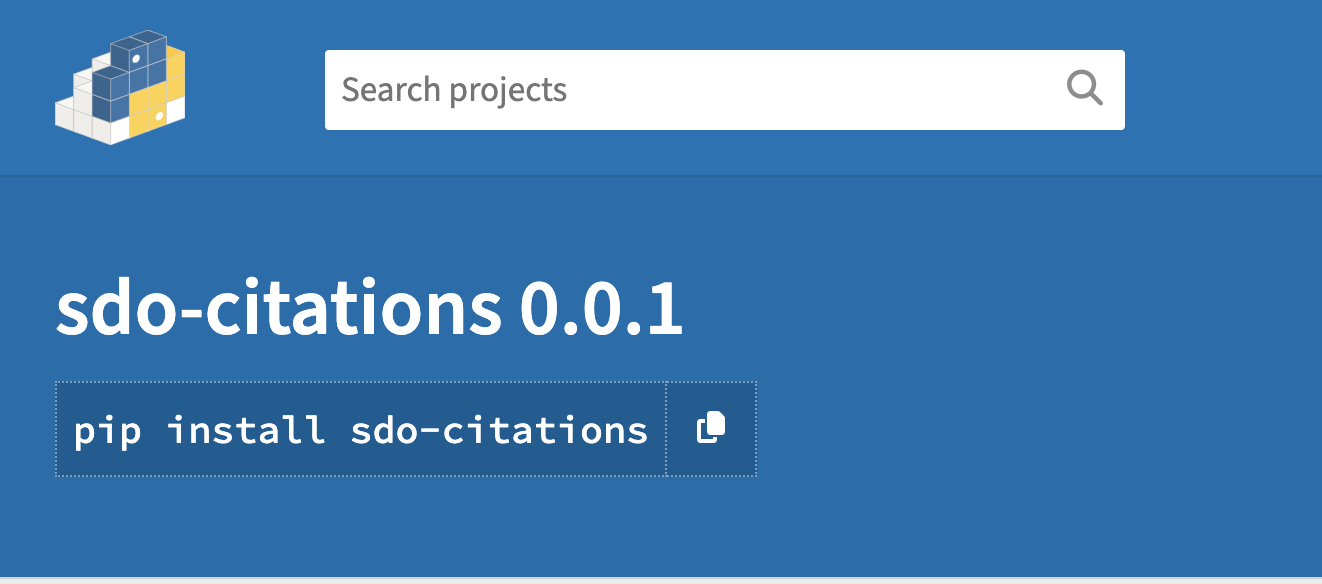Click "sdo-citations" inside the pip command box
Image resolution: width=1322 pixels, height=584 pixels.
click(x=499, y=430)
